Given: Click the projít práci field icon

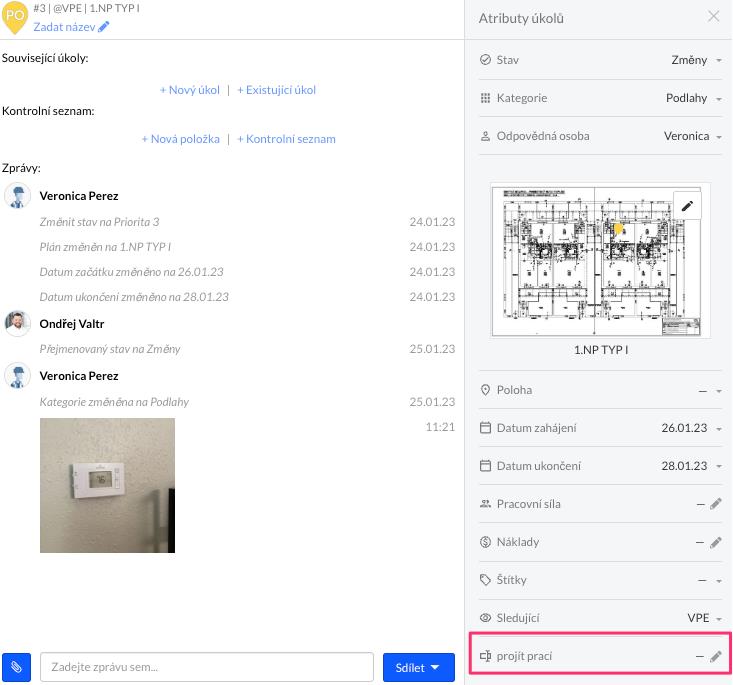Looking at the screenshot, I should pyautogui.click(x=485, y=656).
